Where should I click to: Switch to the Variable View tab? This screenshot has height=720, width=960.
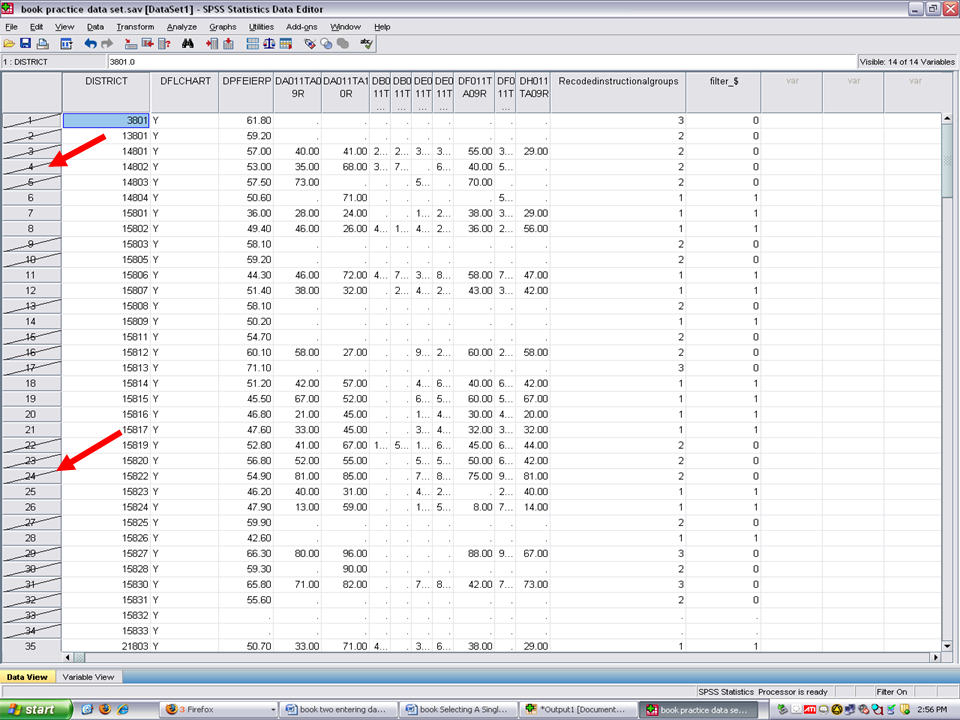point(88,677)
